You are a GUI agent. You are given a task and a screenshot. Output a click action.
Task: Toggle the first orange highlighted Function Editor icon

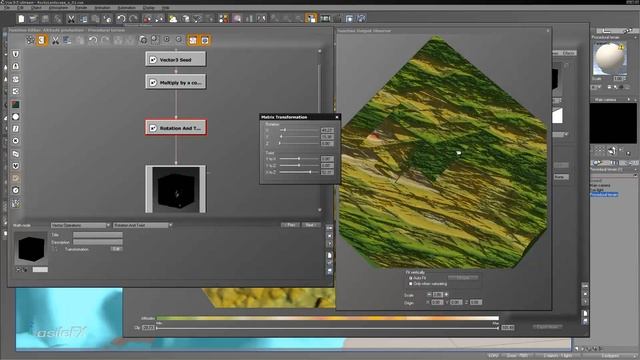coord(42,40)
